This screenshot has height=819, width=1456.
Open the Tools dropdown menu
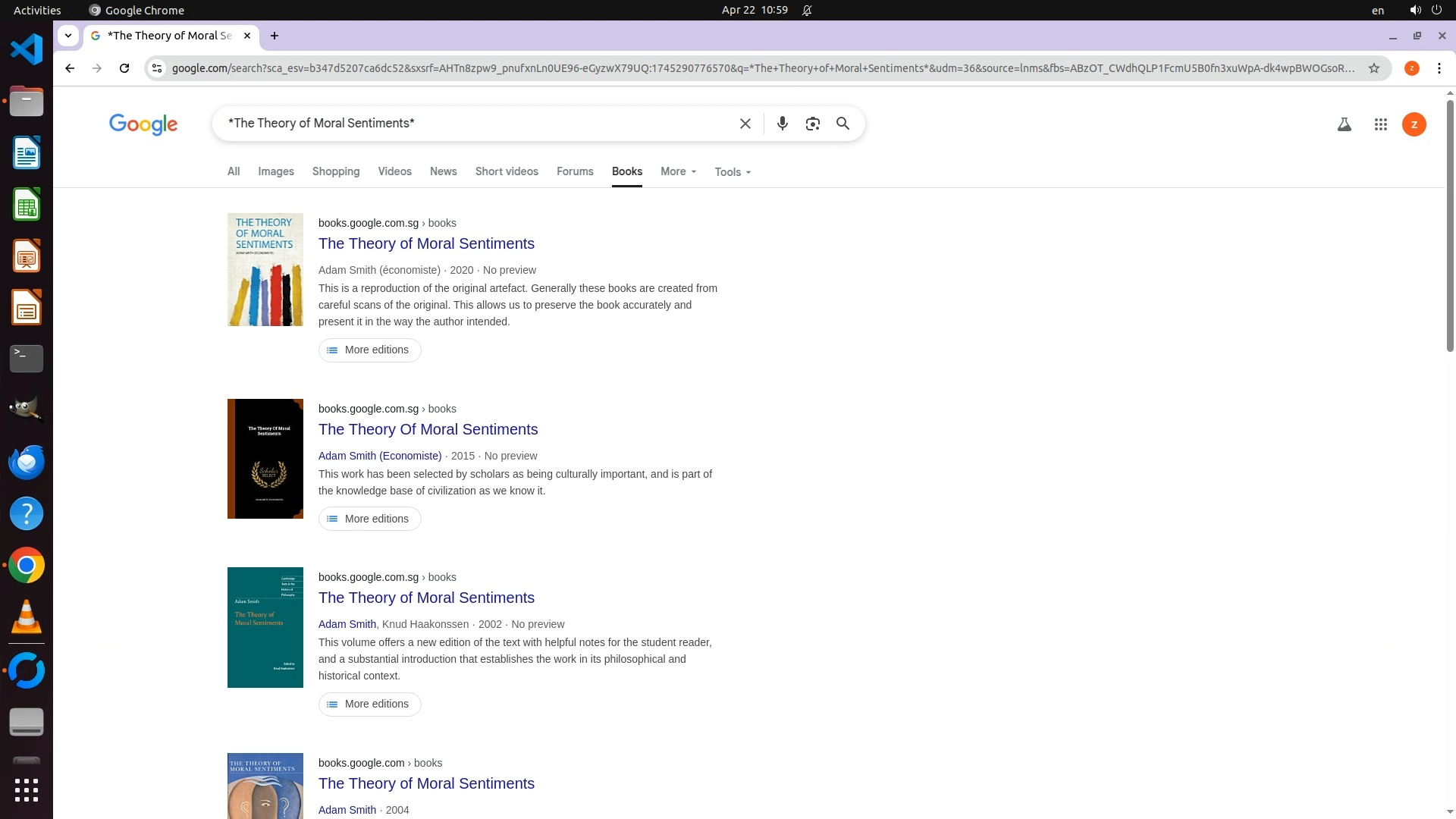(x=732, y=172)
